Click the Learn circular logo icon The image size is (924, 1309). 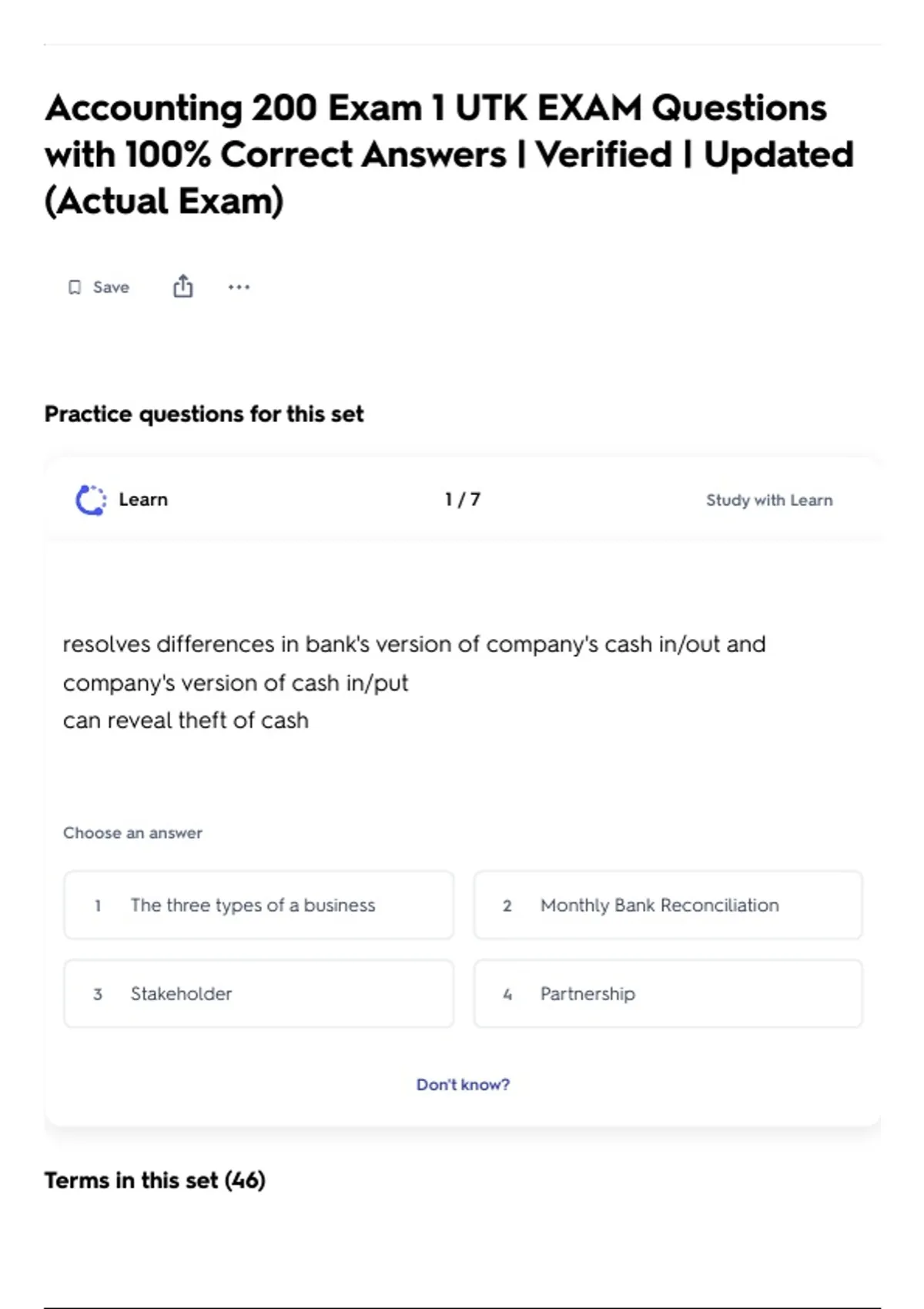[x=91, y=500]
